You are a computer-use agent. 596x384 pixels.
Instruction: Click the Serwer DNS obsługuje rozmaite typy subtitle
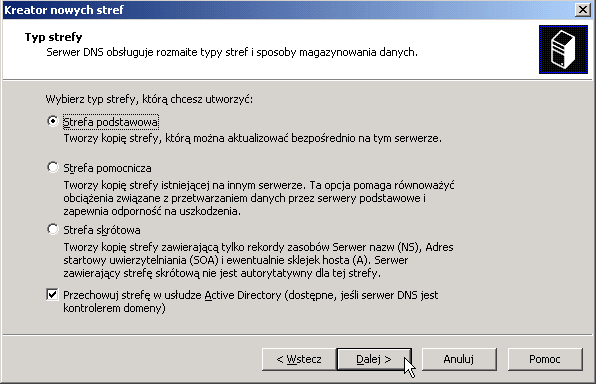tap(232, 52)
